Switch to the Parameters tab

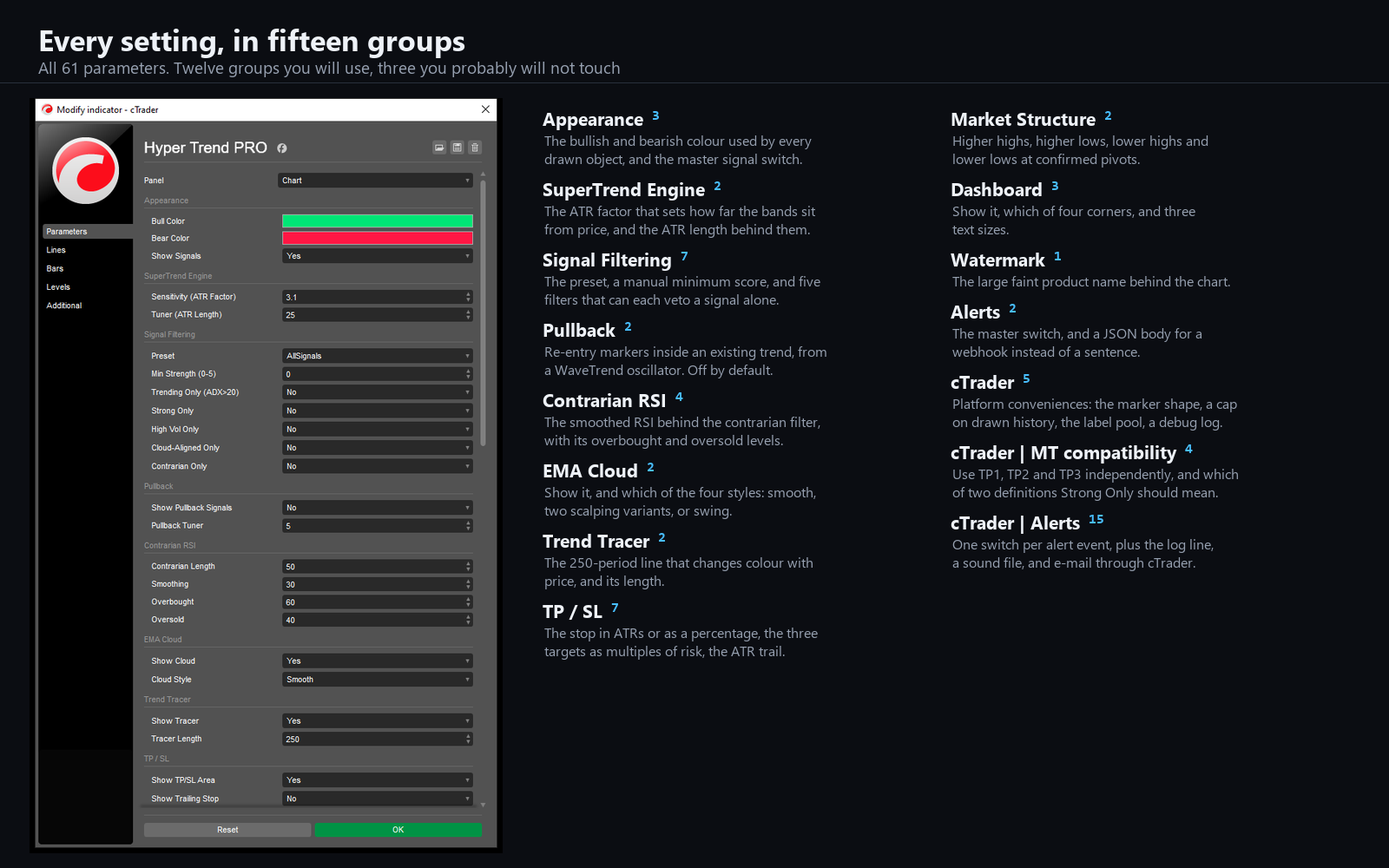86,232
